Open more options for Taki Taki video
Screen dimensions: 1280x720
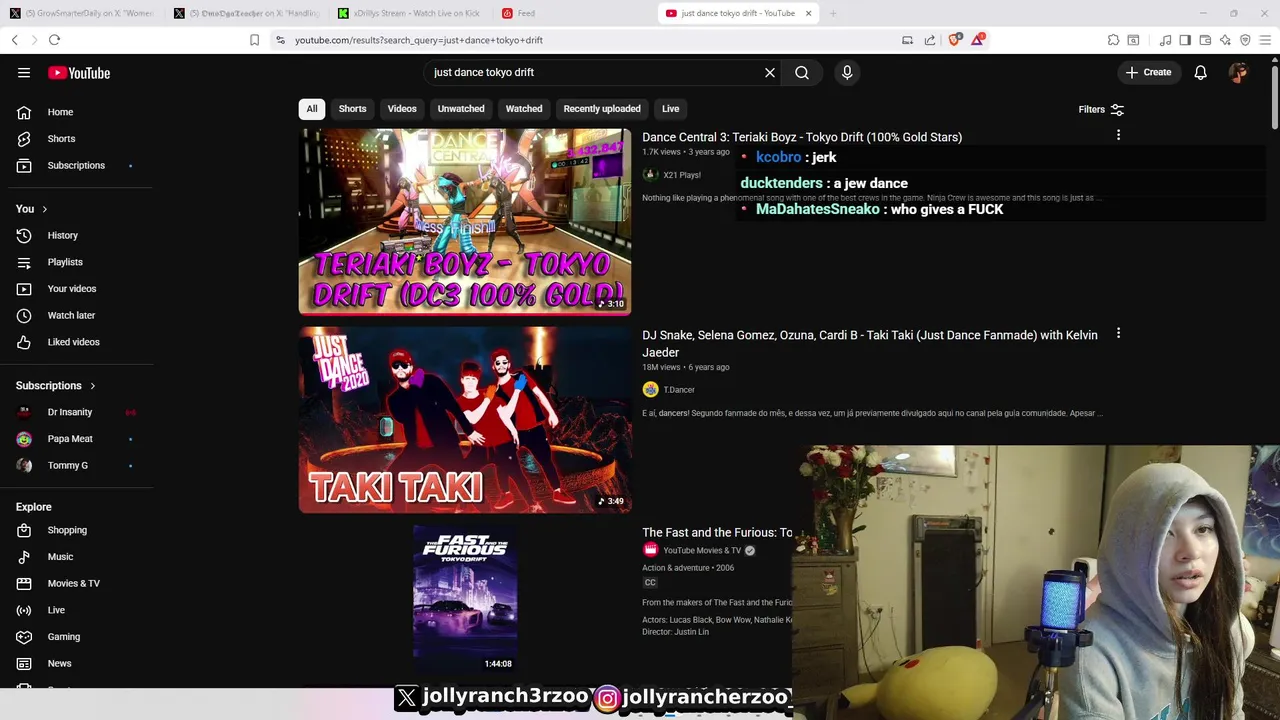point(1118,333)
